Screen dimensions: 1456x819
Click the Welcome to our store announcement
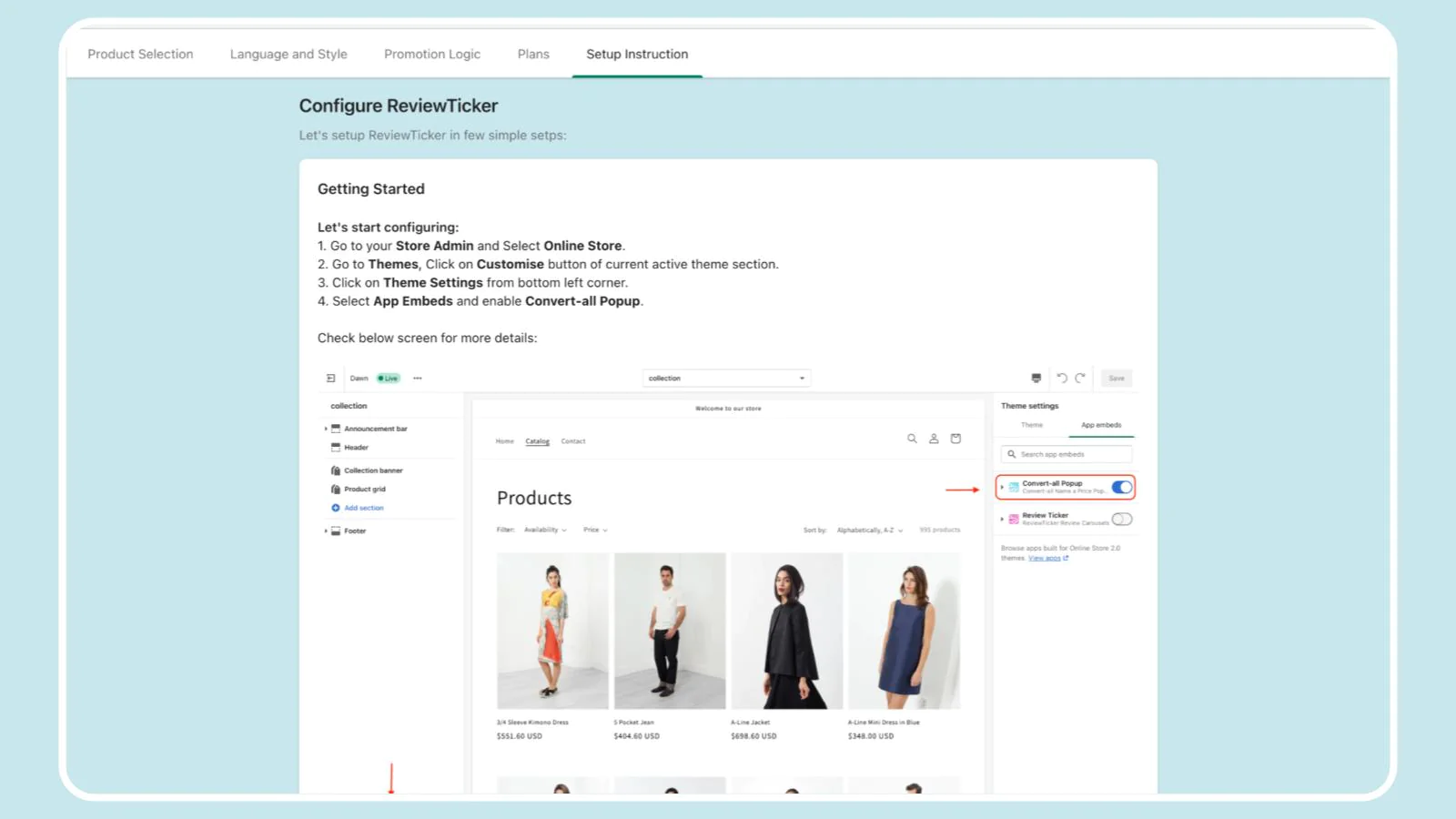click(728, 409)
